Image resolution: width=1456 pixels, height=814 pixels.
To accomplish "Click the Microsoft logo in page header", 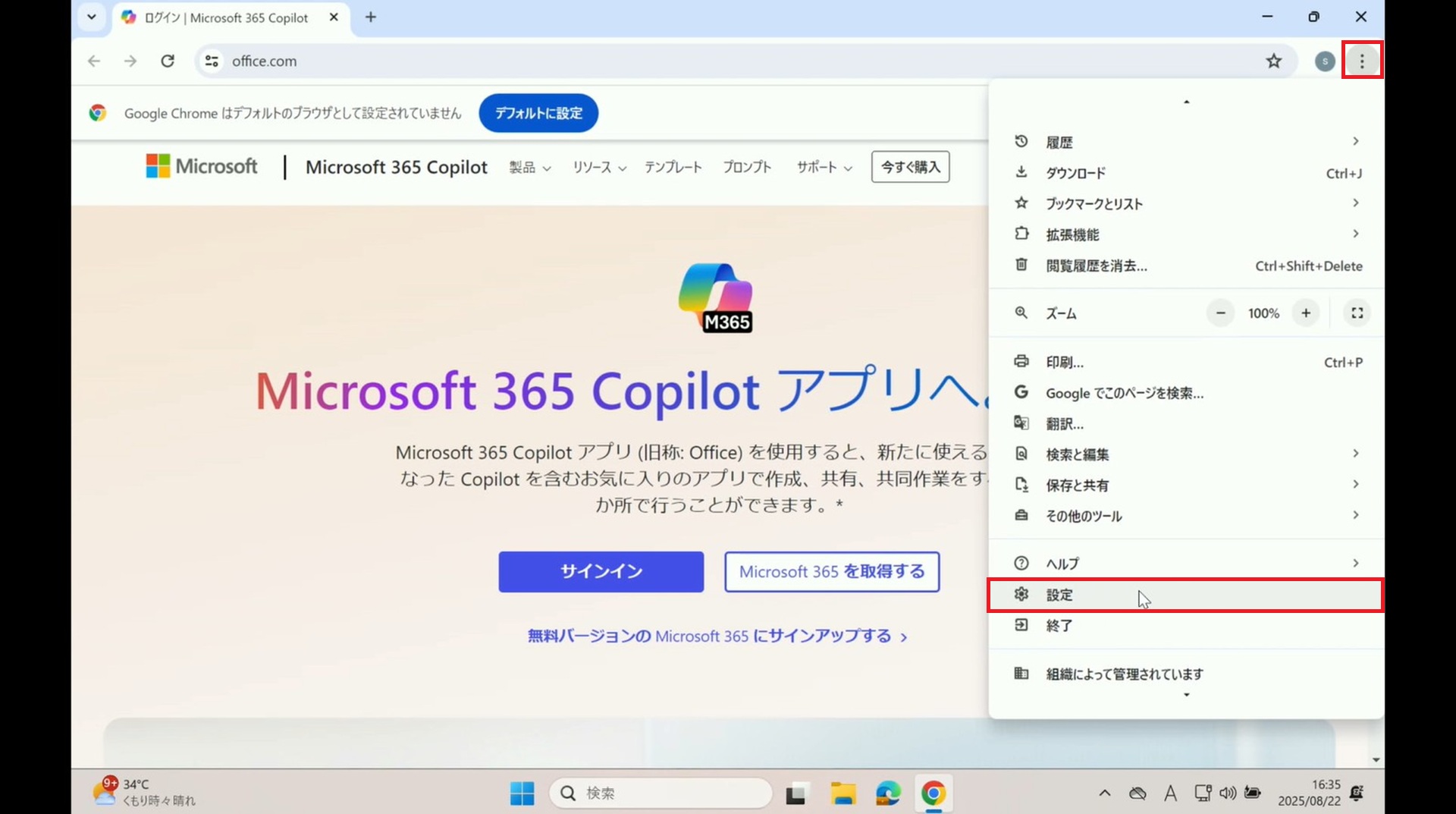I will (202, 166).
